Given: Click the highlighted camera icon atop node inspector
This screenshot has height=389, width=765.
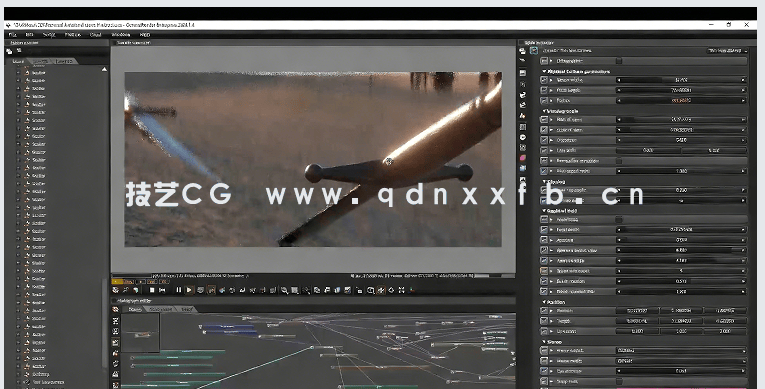Looking at the screenshot, I should pos(534,50).
